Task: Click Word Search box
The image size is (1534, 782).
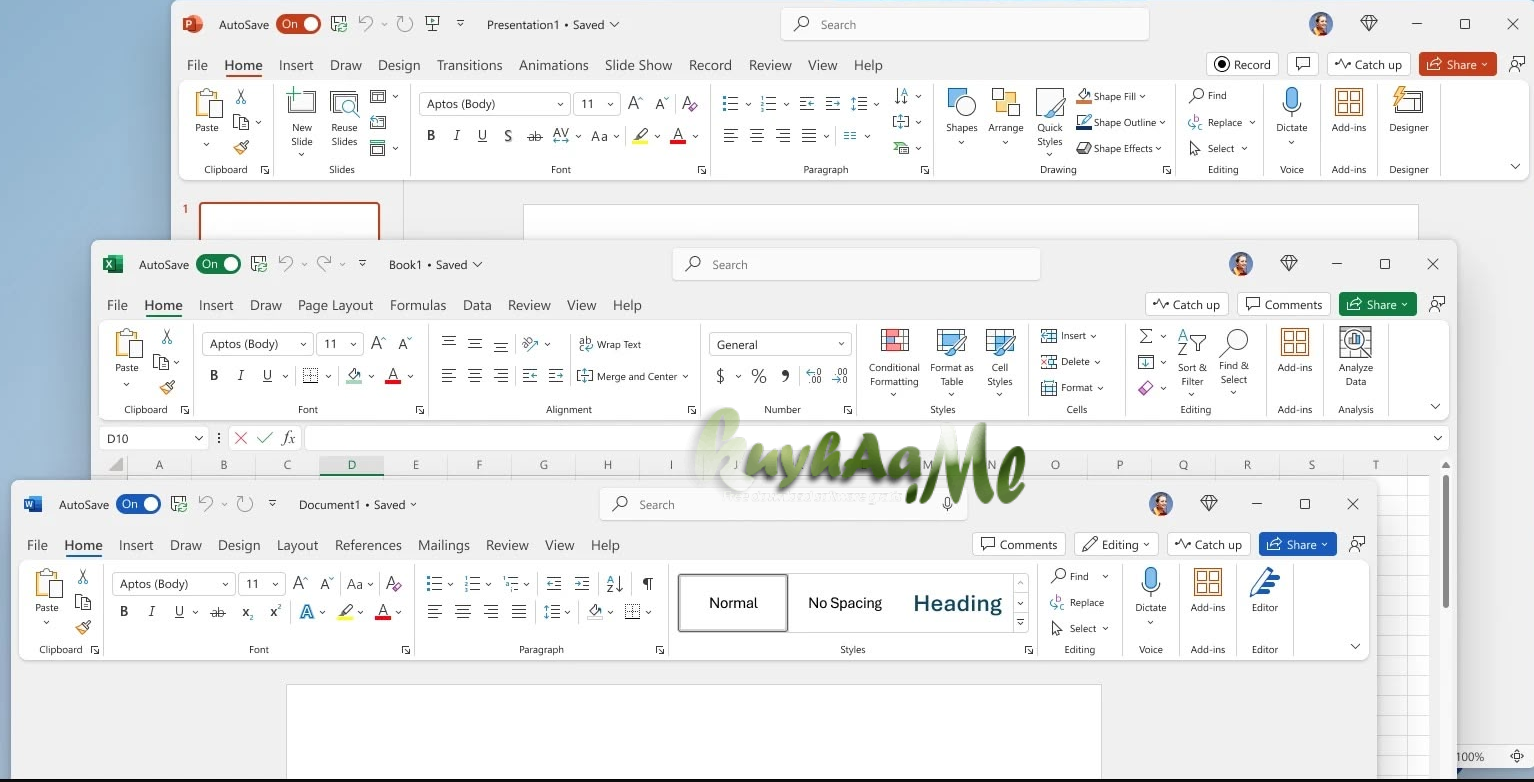Action: pyautogui.click(x=783, y=504)
